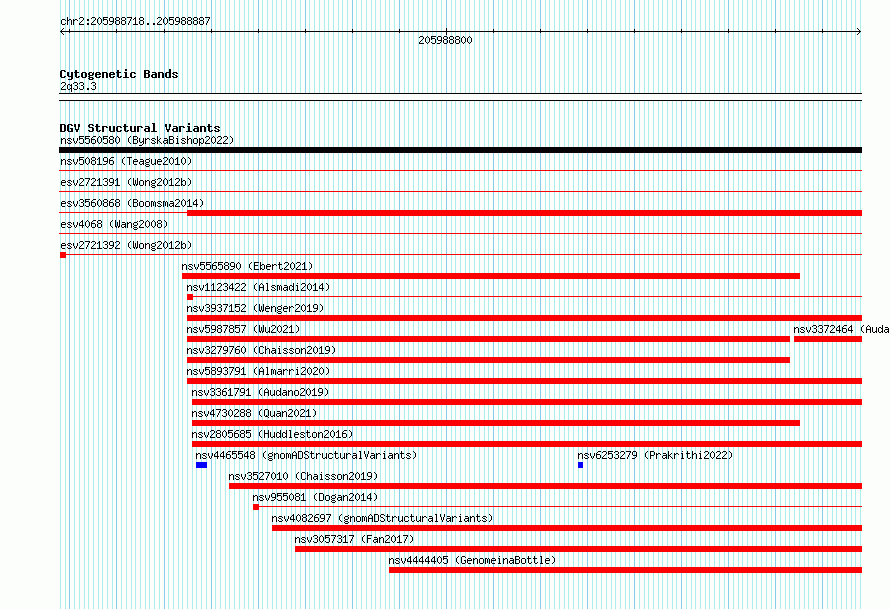Click the nsv5893791 (Almarri2020) label
The width and height of the screenshot is (890, 609).
(258, 371)
